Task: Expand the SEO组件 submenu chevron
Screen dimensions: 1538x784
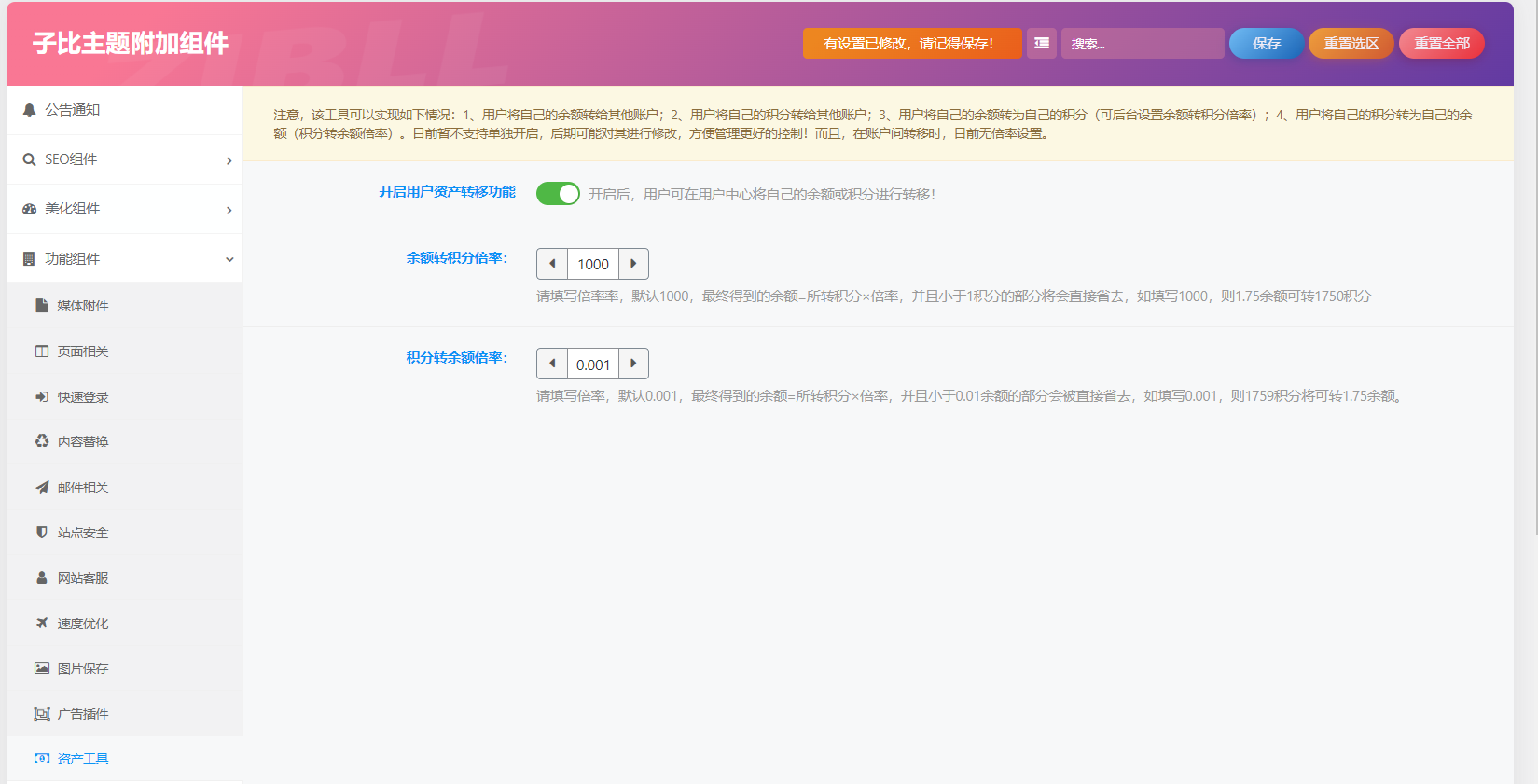Action: coord(229,160)
